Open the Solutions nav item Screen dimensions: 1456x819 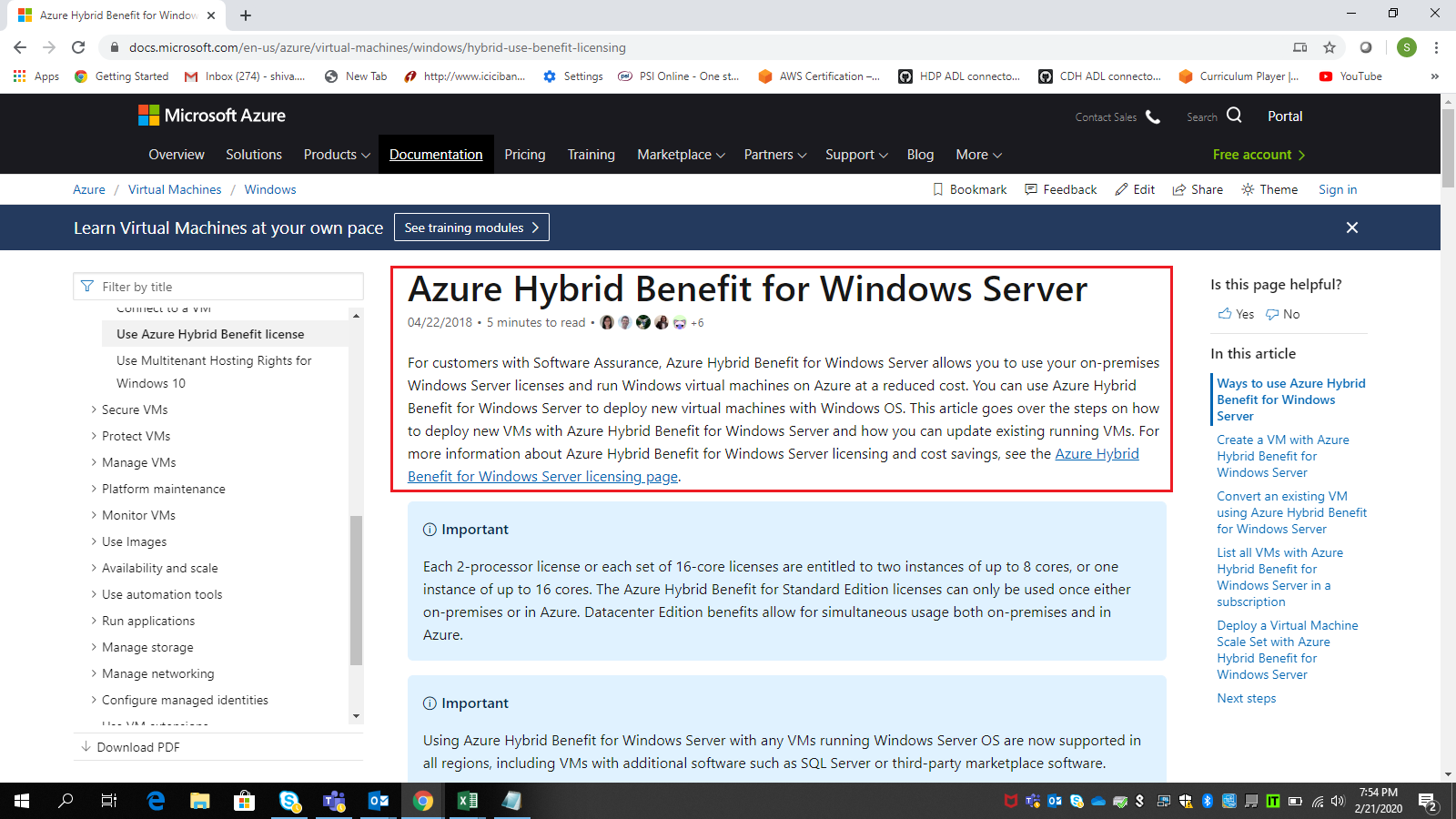click(x=254, y=155)
